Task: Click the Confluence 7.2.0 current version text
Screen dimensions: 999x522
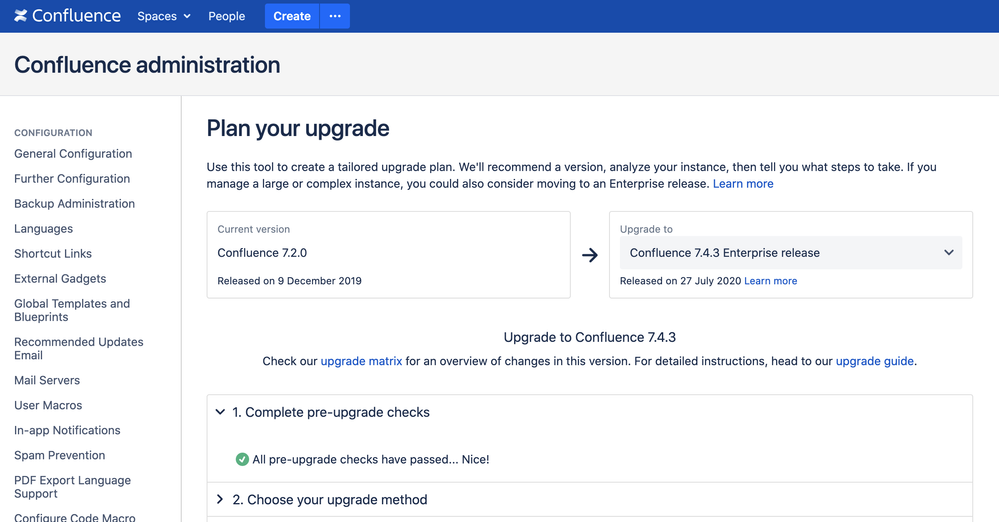Action: click(262, 252)
